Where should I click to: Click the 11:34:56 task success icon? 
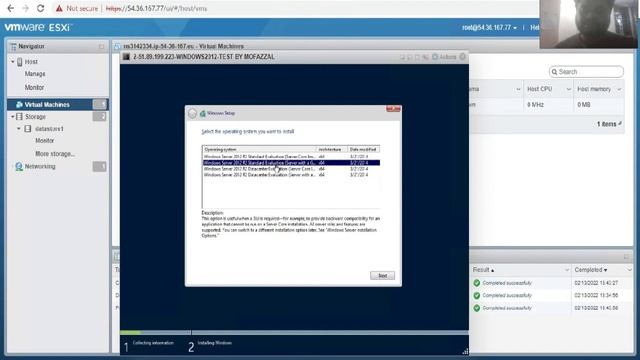point(477,296)
